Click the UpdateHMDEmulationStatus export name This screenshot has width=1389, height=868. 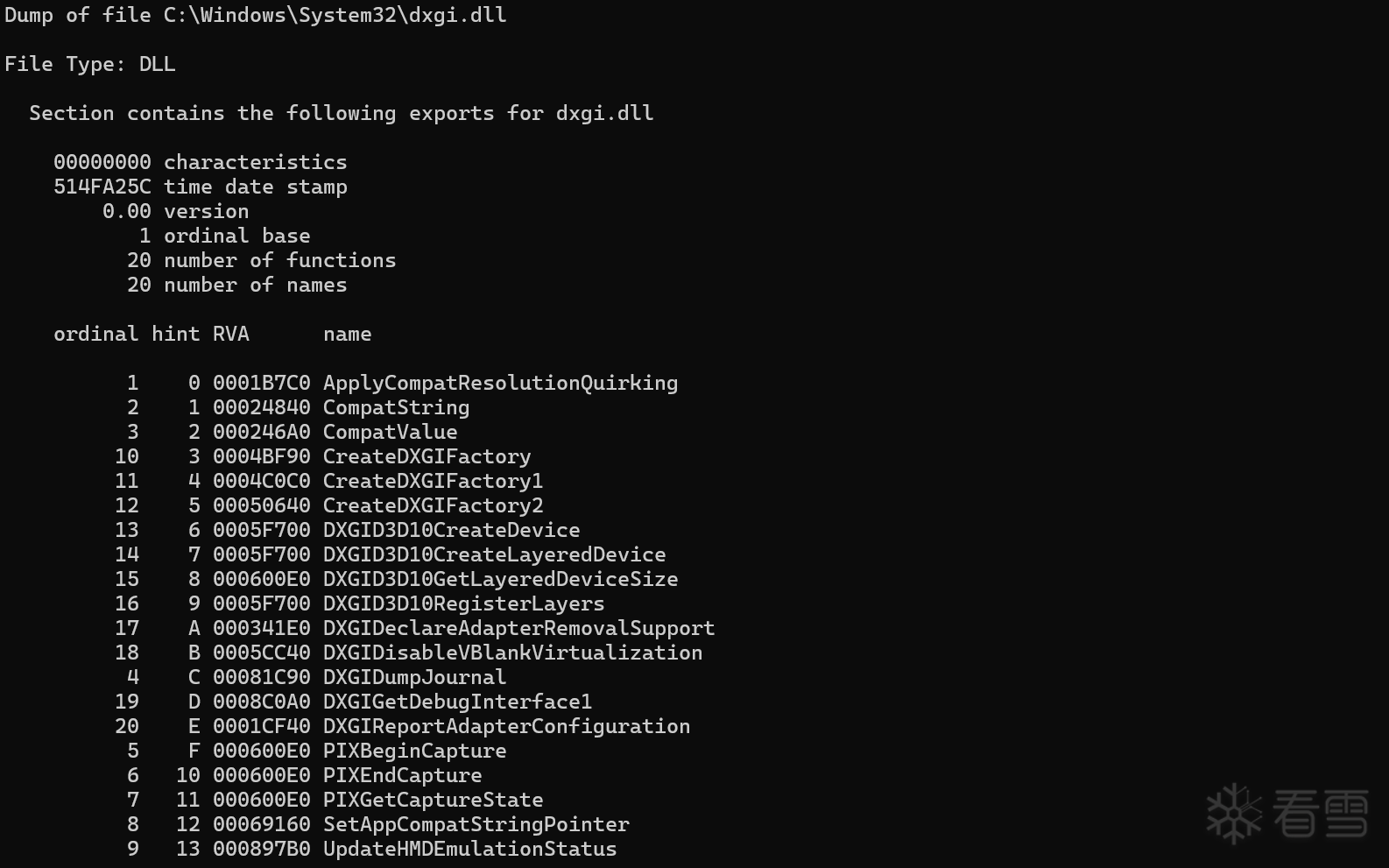tap(469, 850)
